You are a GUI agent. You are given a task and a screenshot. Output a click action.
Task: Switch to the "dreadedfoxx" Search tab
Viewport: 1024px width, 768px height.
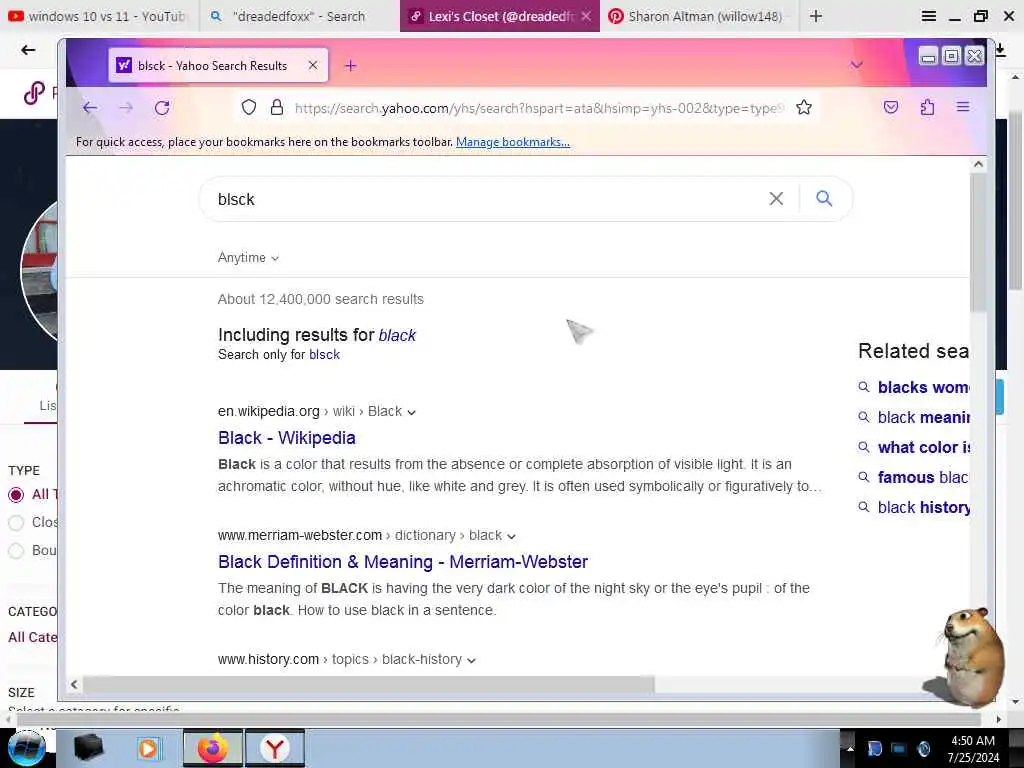click(x=297, y=16)
